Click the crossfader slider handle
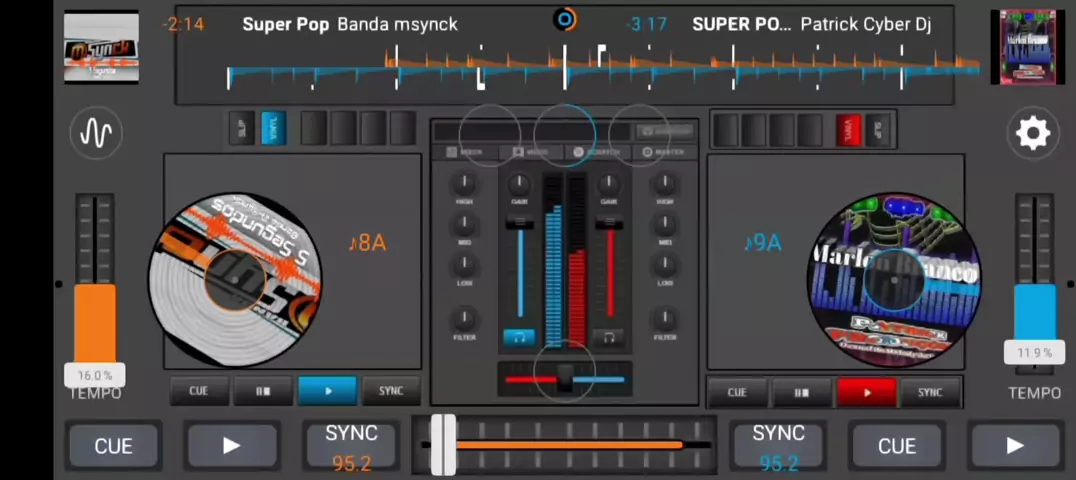Image resolution: width=1076 pixels, height=480 pixels. (565, 378)
